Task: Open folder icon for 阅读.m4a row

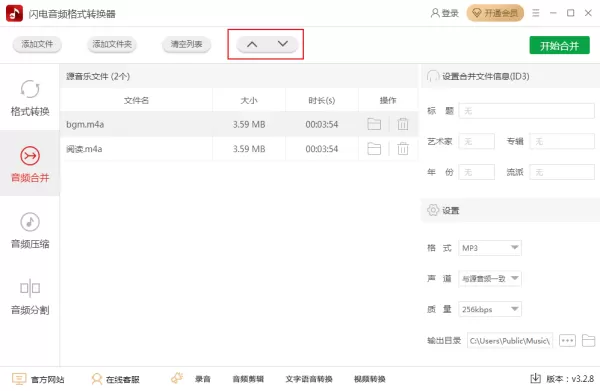Action: 374,149
